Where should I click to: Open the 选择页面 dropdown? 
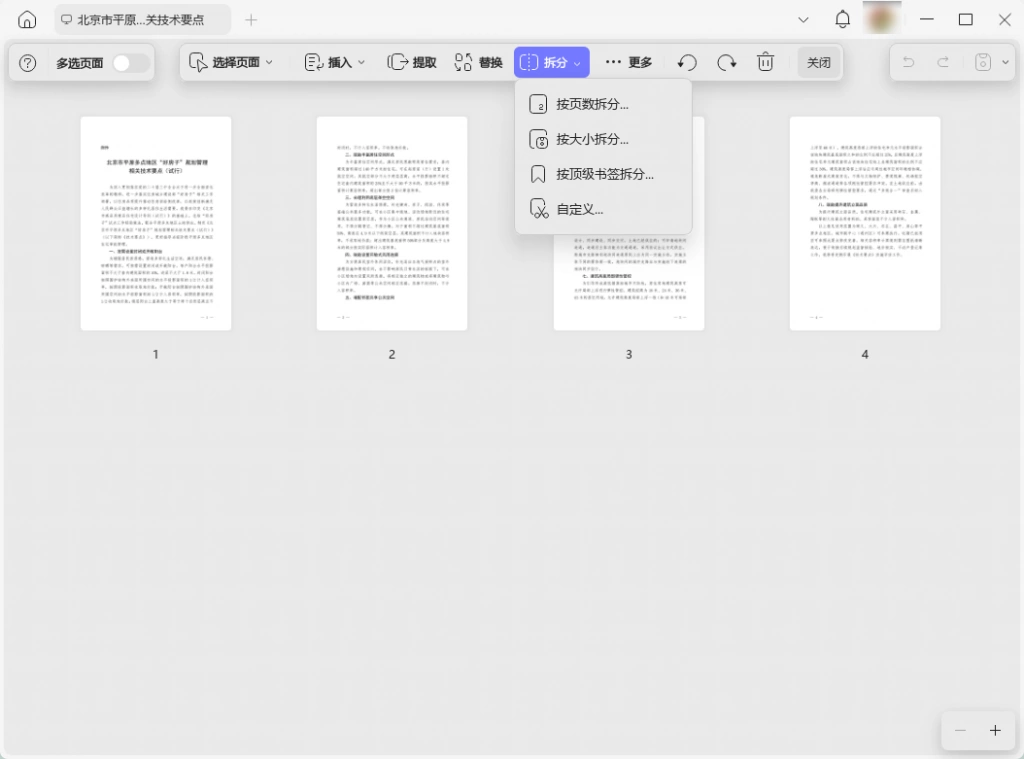pos(231,62)
